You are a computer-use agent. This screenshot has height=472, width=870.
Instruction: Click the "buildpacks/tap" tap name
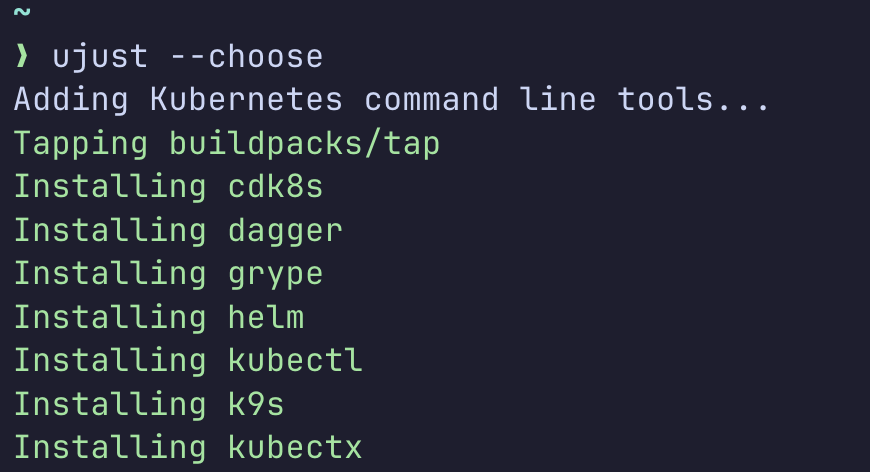click(305, 143)
